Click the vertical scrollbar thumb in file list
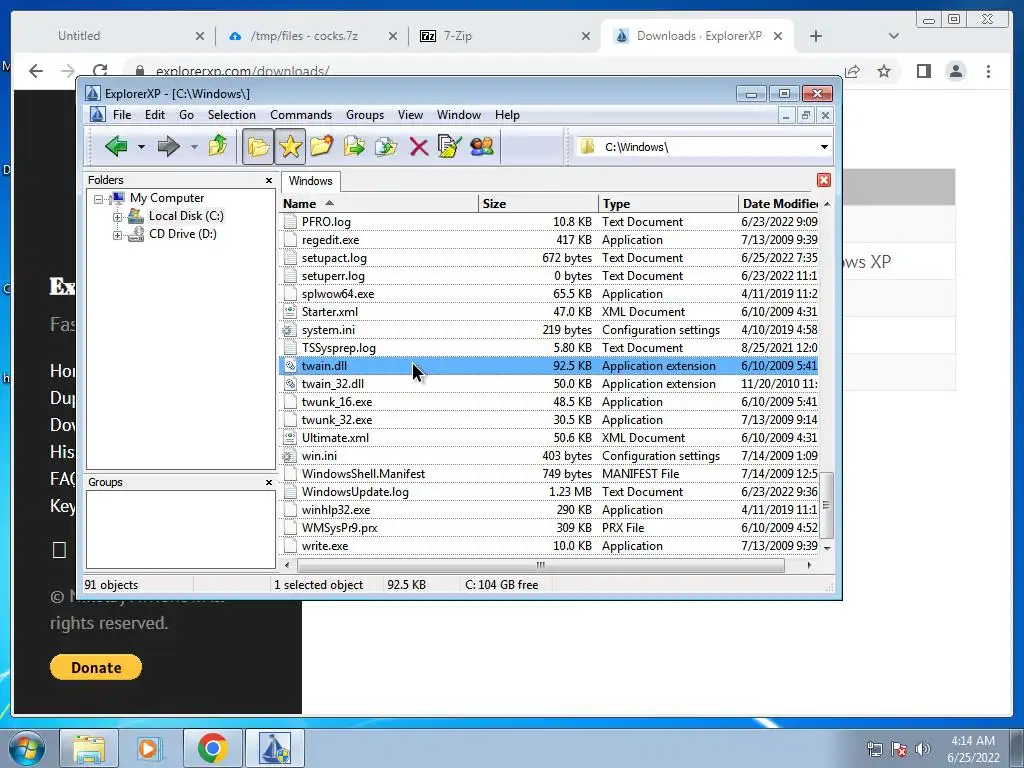 [826, 505]
